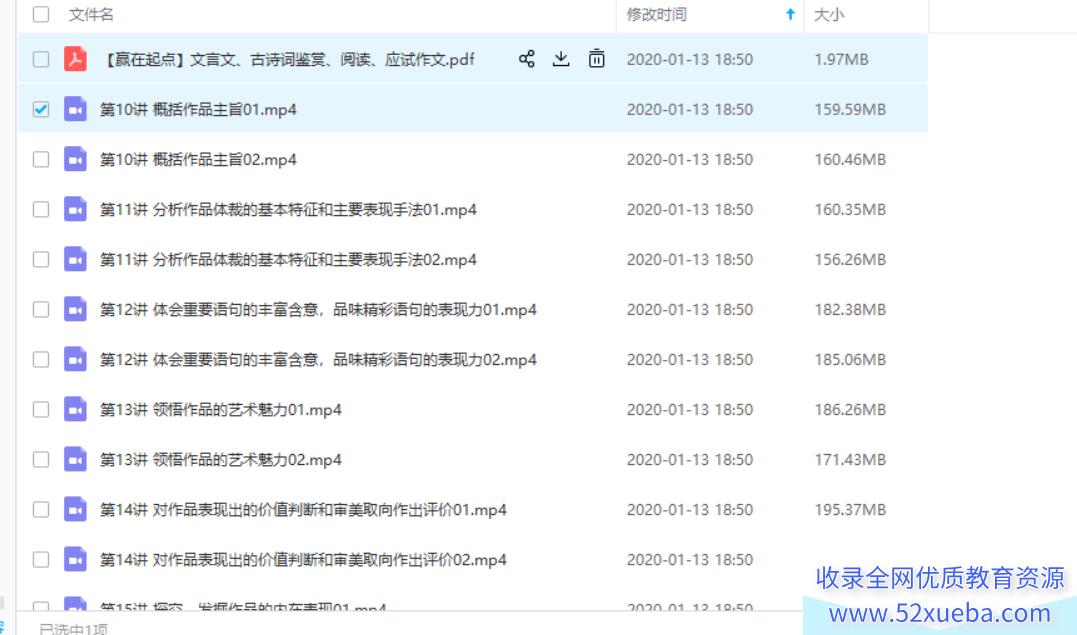Image resolution: width=1077 pixels, height=635 pixels.
Task: Click size value 156.26MB
Action: click(850, 260)
